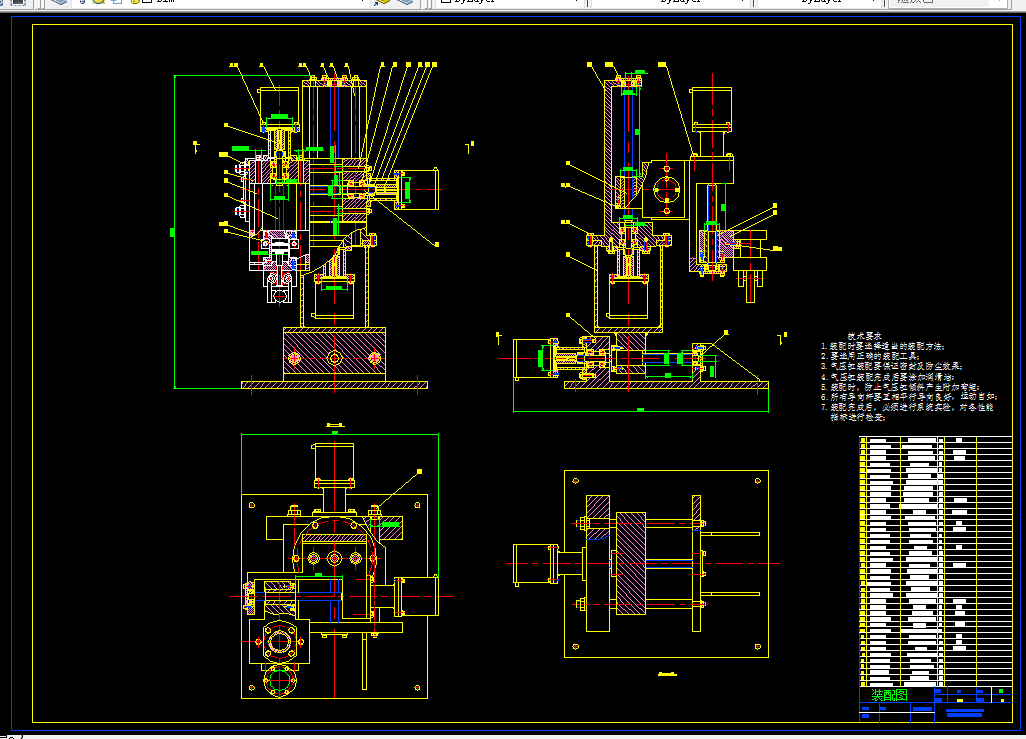Select the 技术要求 heading text
Image resolution: width=1026 pixels, height=739 pixels.
[x=864, y=336]
